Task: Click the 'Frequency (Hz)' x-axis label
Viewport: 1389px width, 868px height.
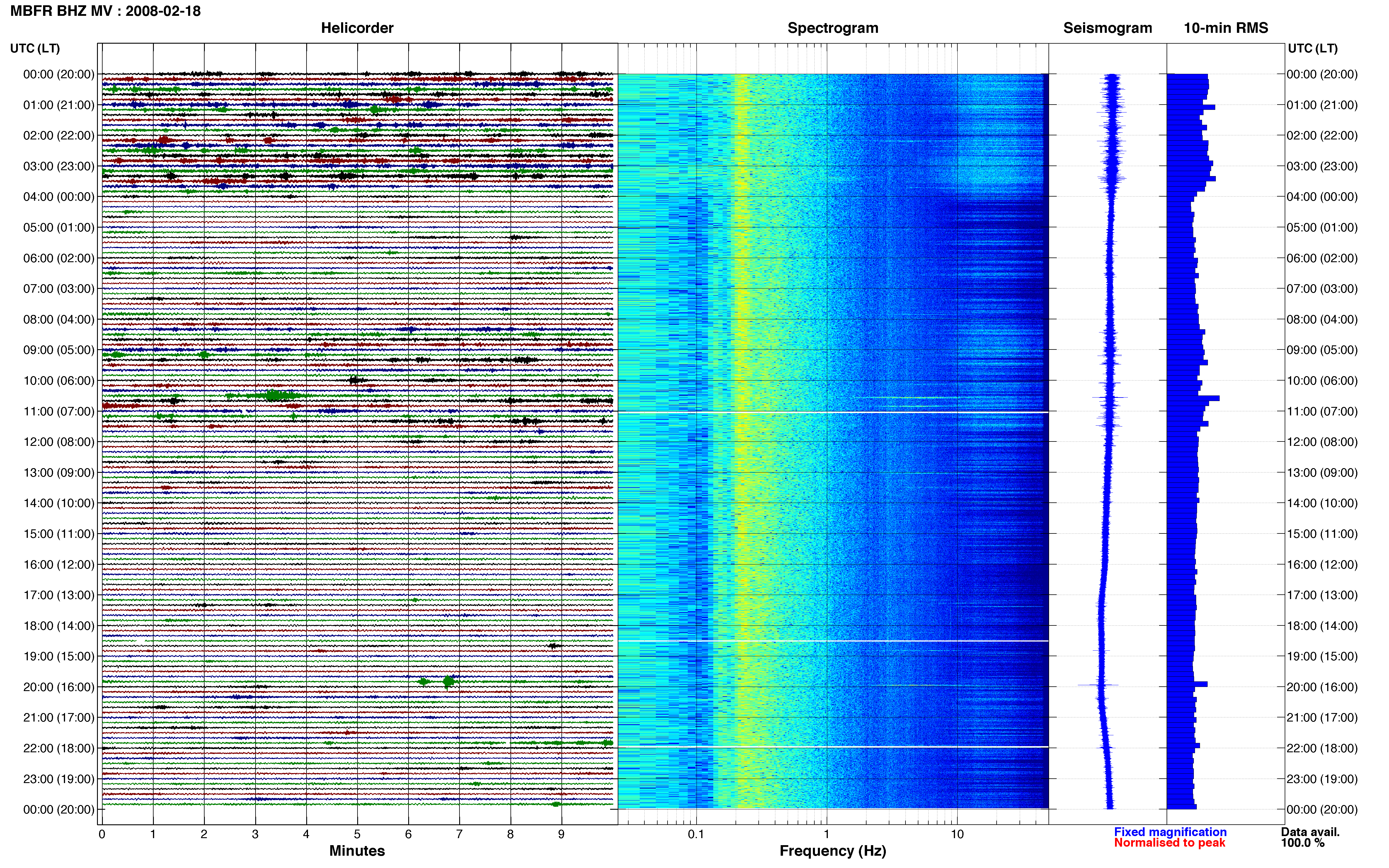Action: (x=833, y=851)
